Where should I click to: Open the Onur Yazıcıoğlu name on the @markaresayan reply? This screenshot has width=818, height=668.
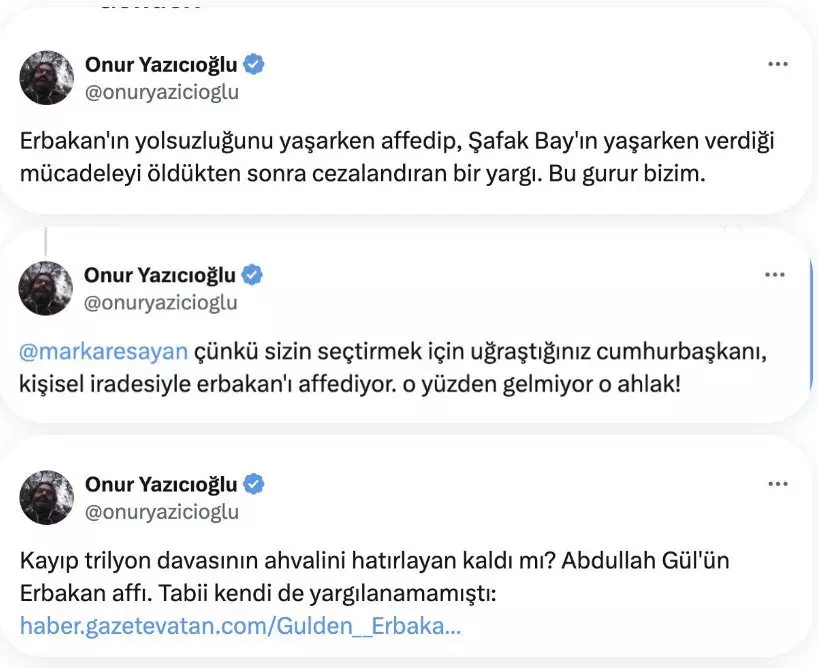point(161,275)
